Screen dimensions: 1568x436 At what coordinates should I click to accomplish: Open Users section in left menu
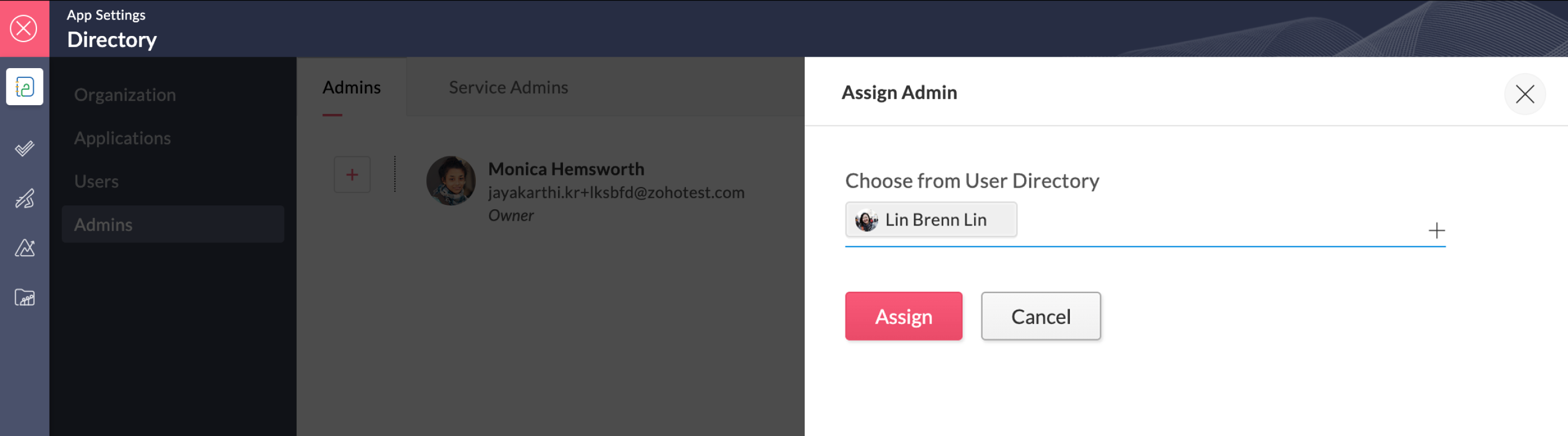(x=96, y=181)
